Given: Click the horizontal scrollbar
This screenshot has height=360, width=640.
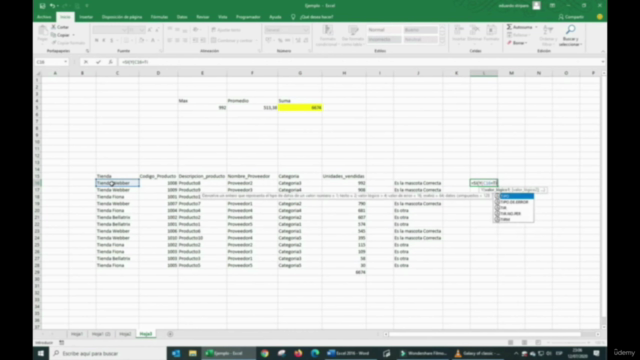Looking at the screenshot, I should coord(485,334).
